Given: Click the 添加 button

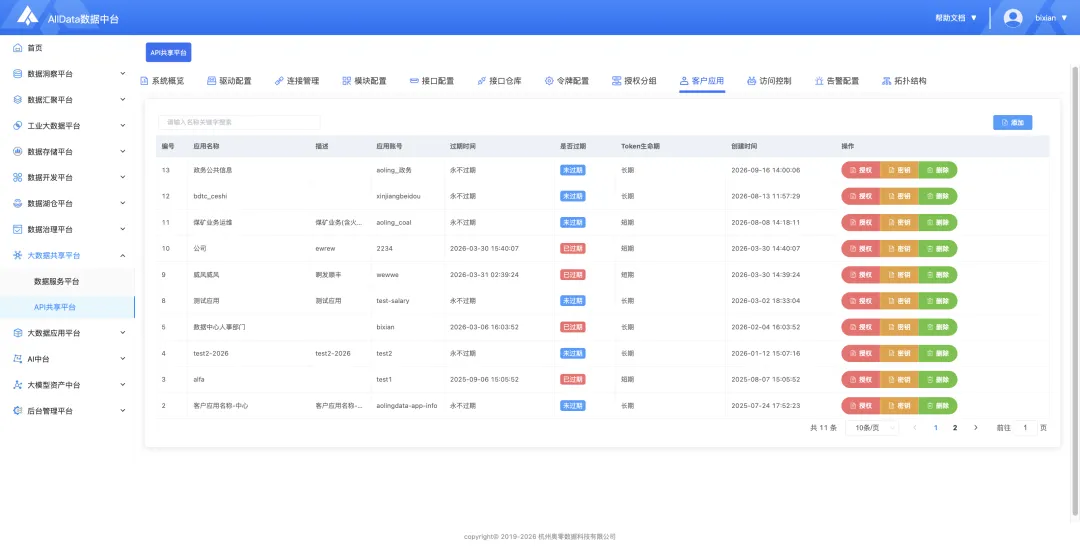Looking at the screenshot, I should pos(1012,123).
